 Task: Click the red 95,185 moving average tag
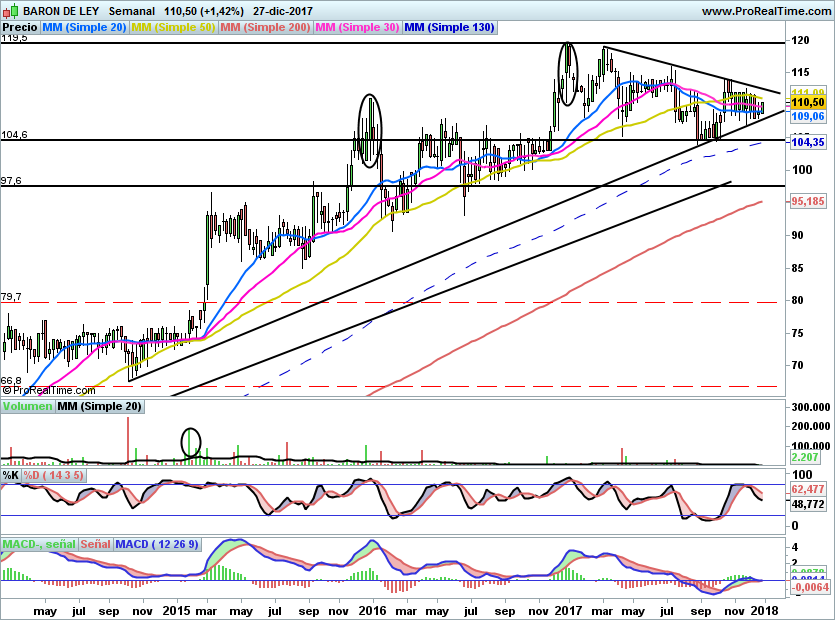(x=808, y=201)
